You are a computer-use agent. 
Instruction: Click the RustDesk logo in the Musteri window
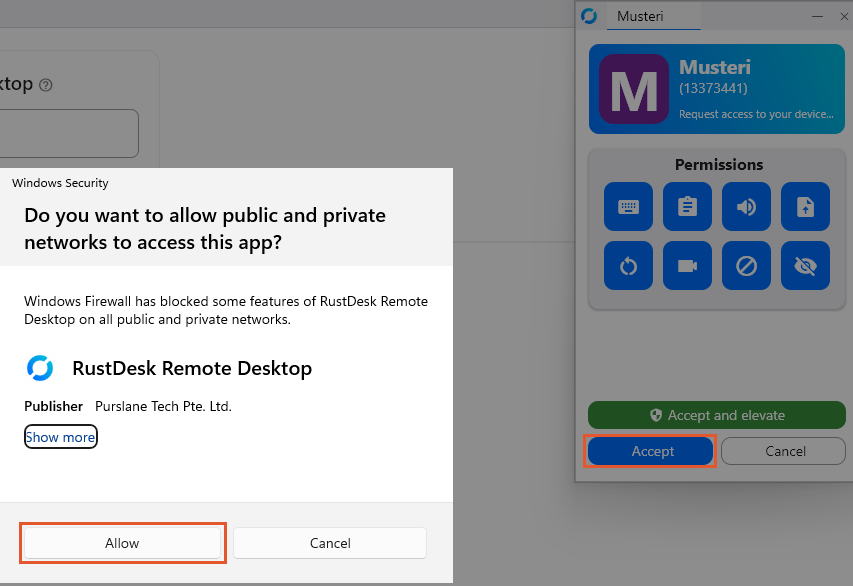pos(589,16)
